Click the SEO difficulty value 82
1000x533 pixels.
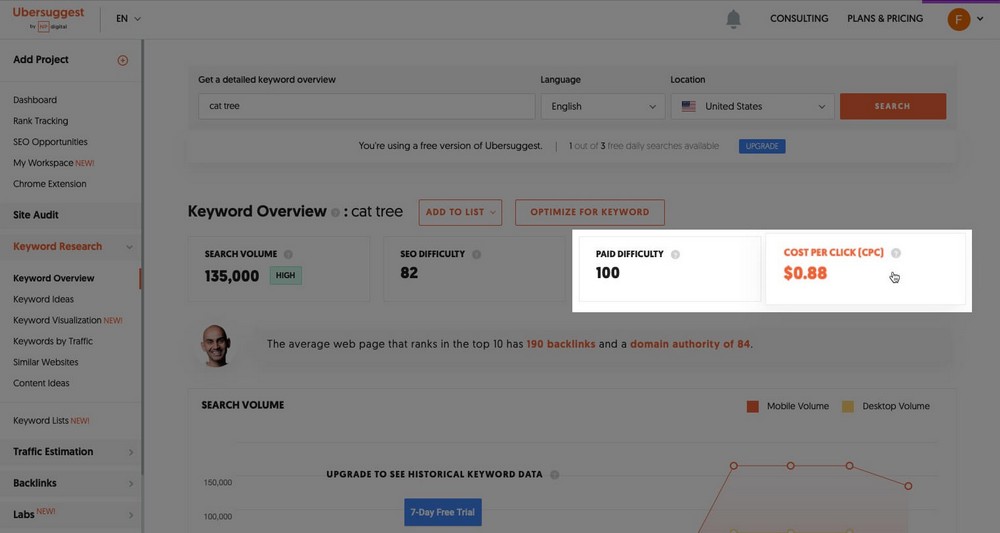[409, 274]
